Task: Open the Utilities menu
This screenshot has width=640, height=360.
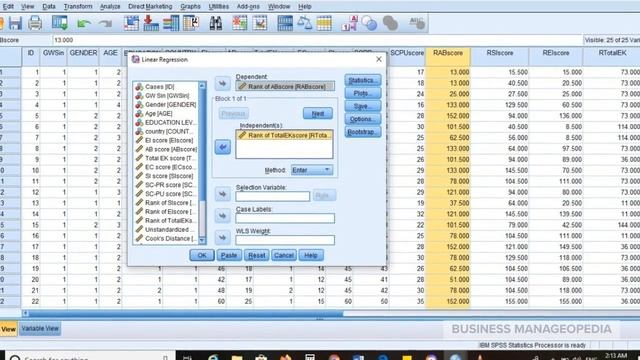Action: (219, 7)
